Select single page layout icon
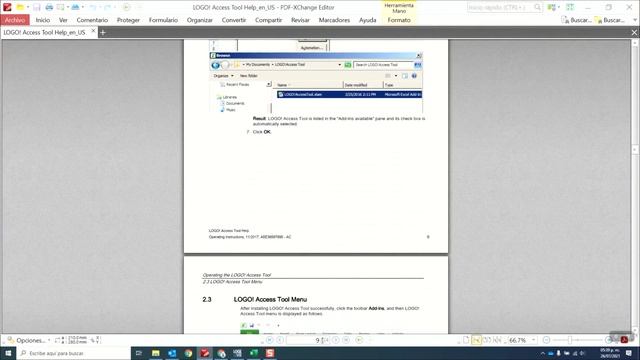The image size is (640, 360). 466,340
